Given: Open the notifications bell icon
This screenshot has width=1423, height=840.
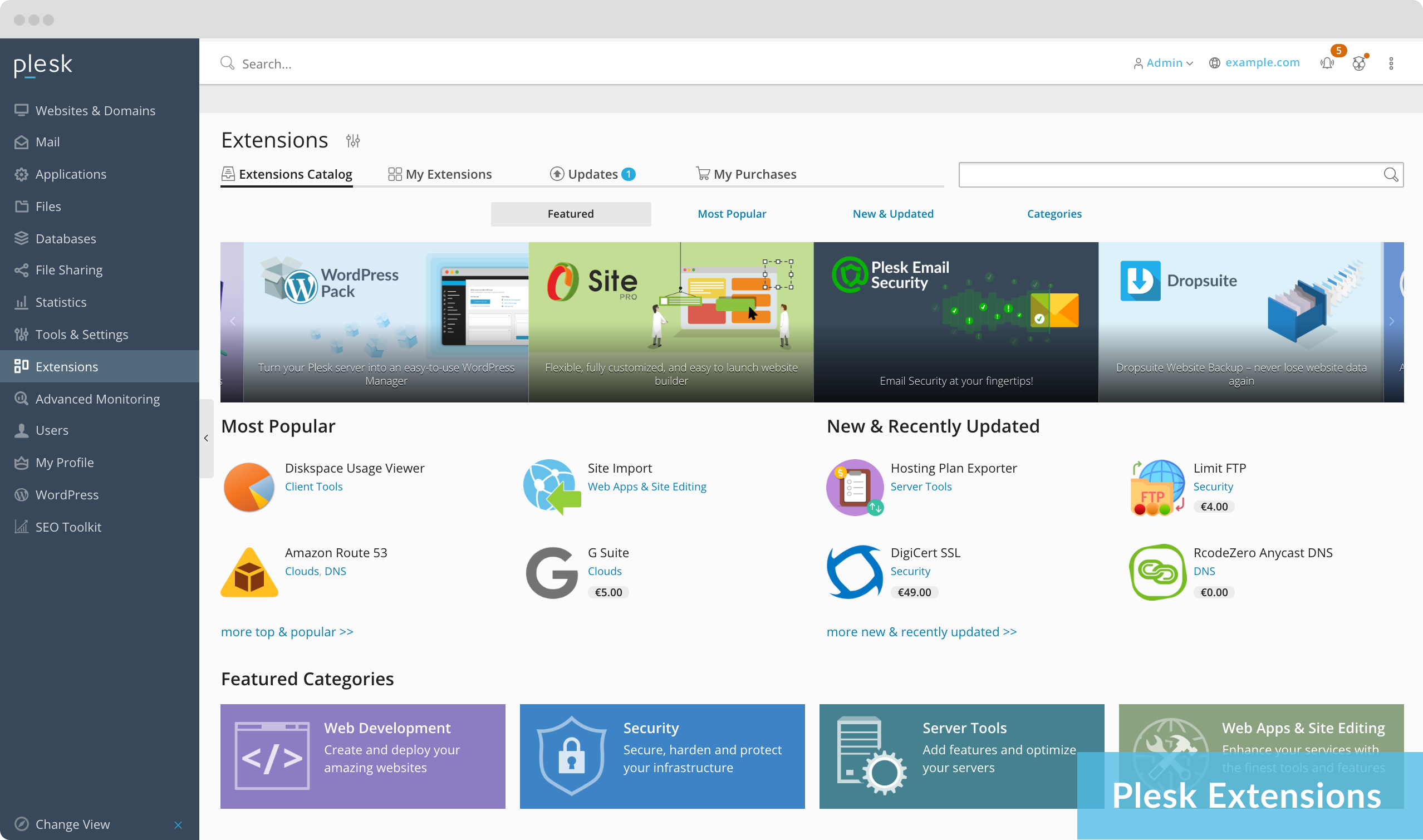Looking at the screenshot, I should pos(1327,63).
